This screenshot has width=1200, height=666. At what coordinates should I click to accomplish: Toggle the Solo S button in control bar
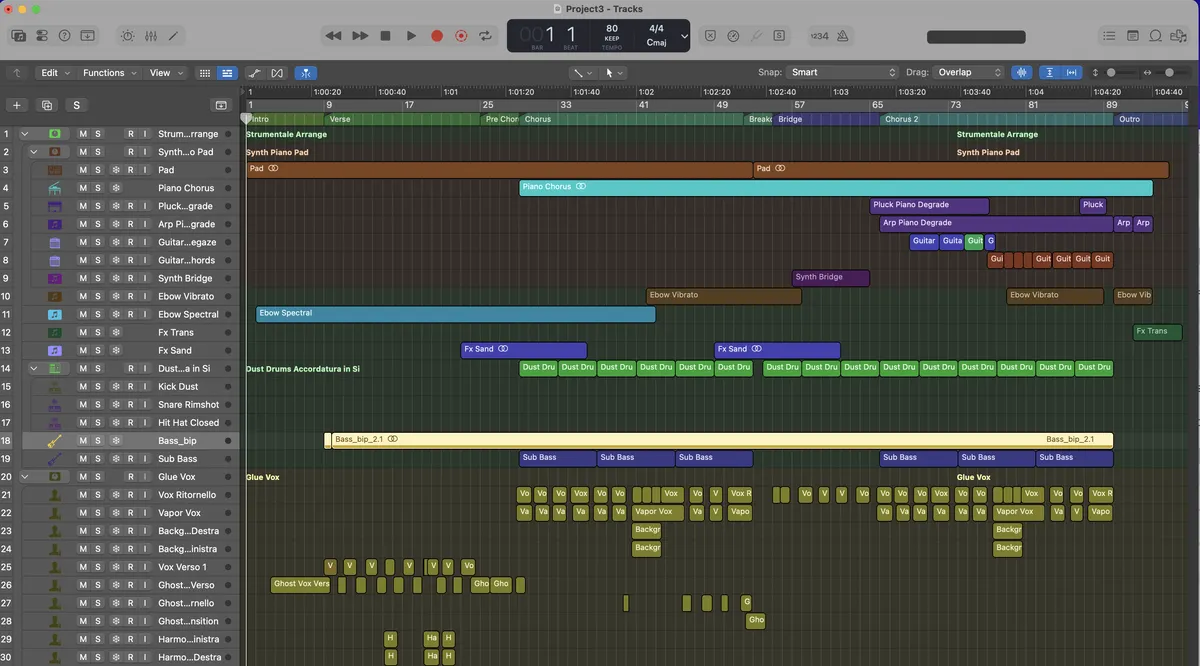779,35
